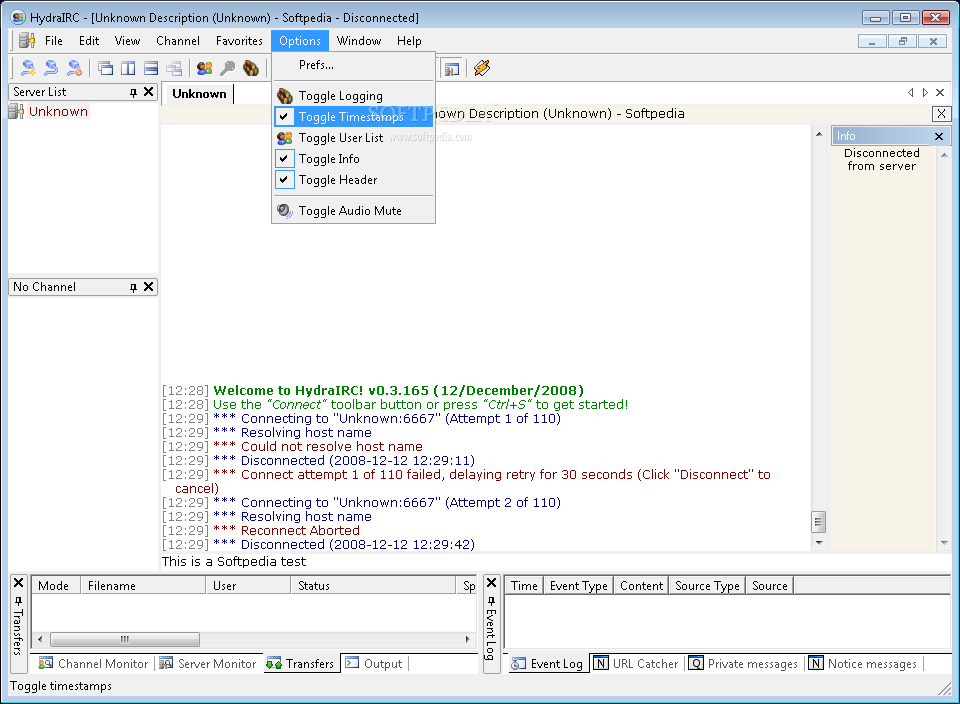
Task: Tile windows horizontally via toolbar icon
Action: tap(151, 68)
